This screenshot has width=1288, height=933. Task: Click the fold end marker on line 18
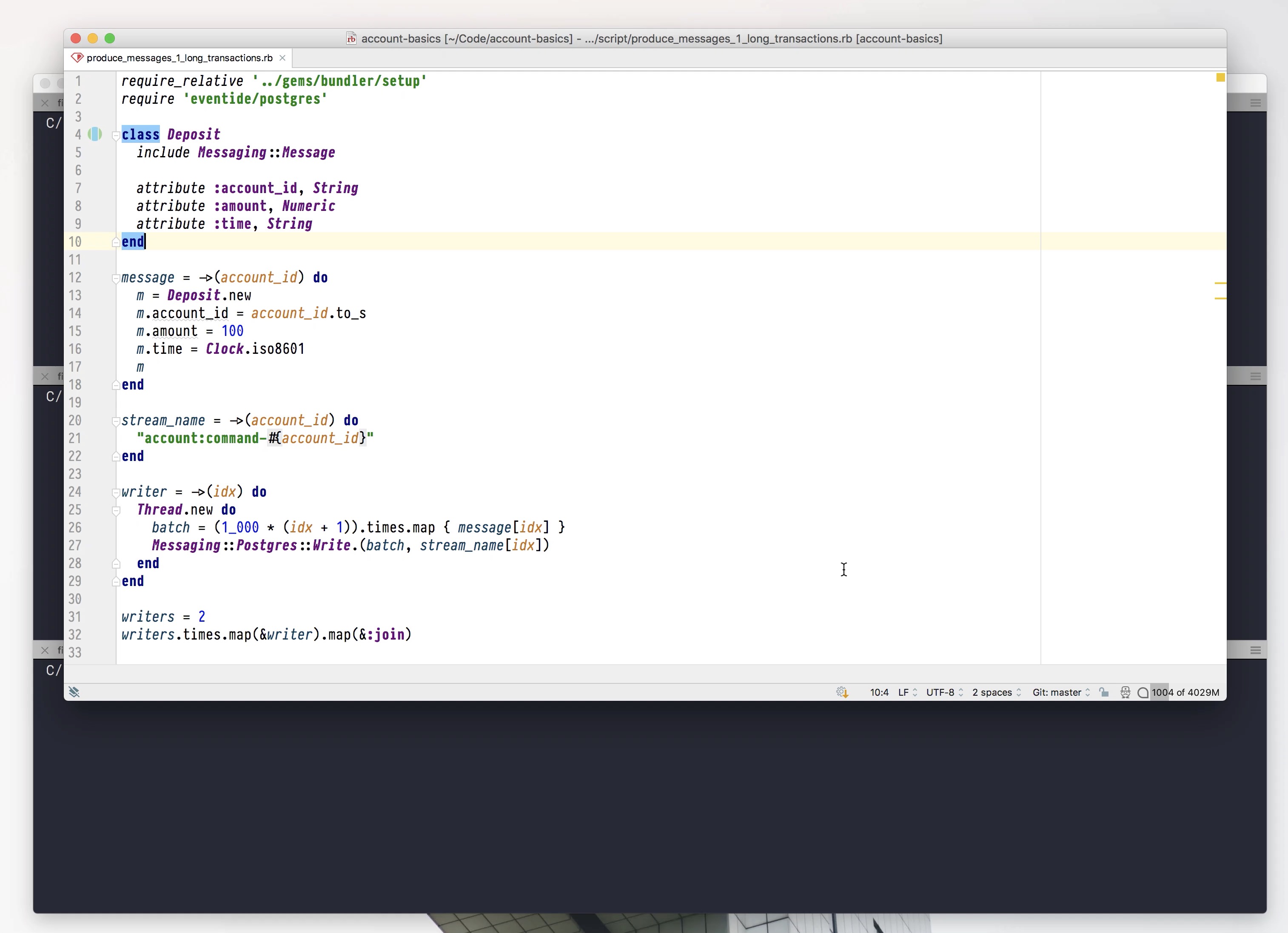click(x=116, y=386)
